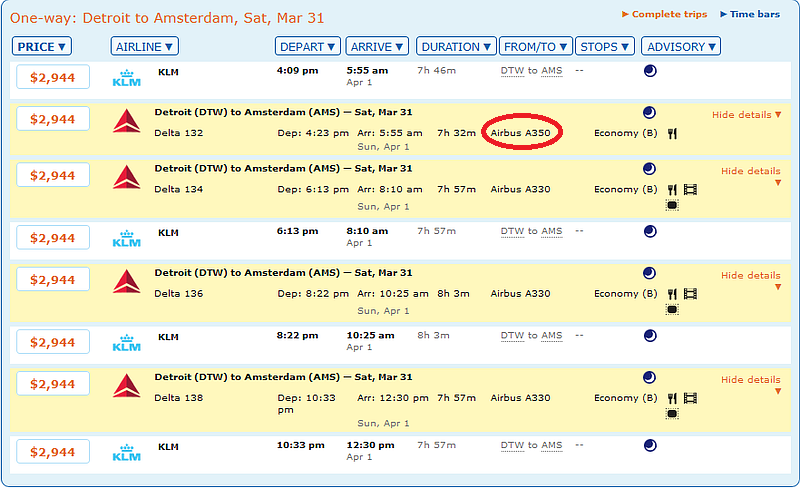The width and height of the screenshot is (800, 489).
Task: Click the KLM logo for 10:33 pm flight
Action: coord(127,452)
